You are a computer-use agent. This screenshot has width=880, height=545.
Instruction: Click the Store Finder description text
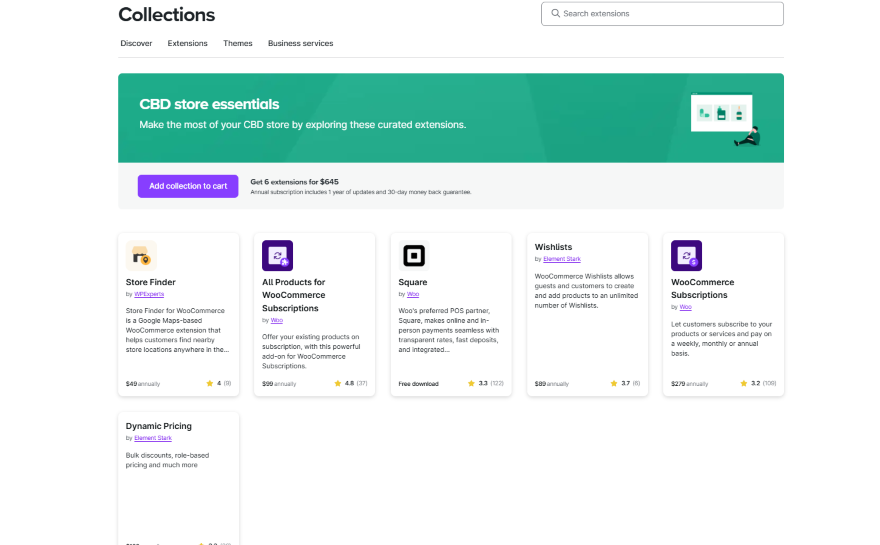[177, 330]
